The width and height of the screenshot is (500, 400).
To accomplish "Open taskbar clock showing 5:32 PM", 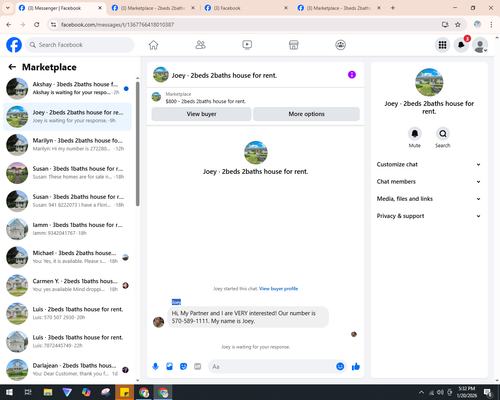I will [x=466, y=392].
